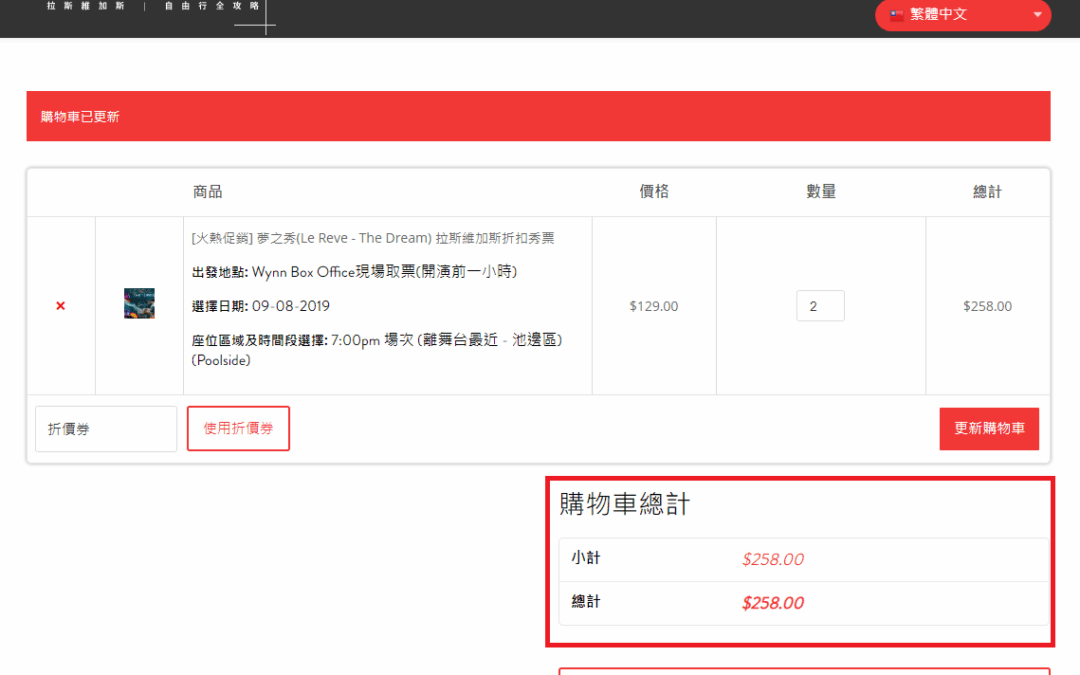
Task: Expand the language dropdown arrow
Action: pyautogui.click(x=1037, y=15)
